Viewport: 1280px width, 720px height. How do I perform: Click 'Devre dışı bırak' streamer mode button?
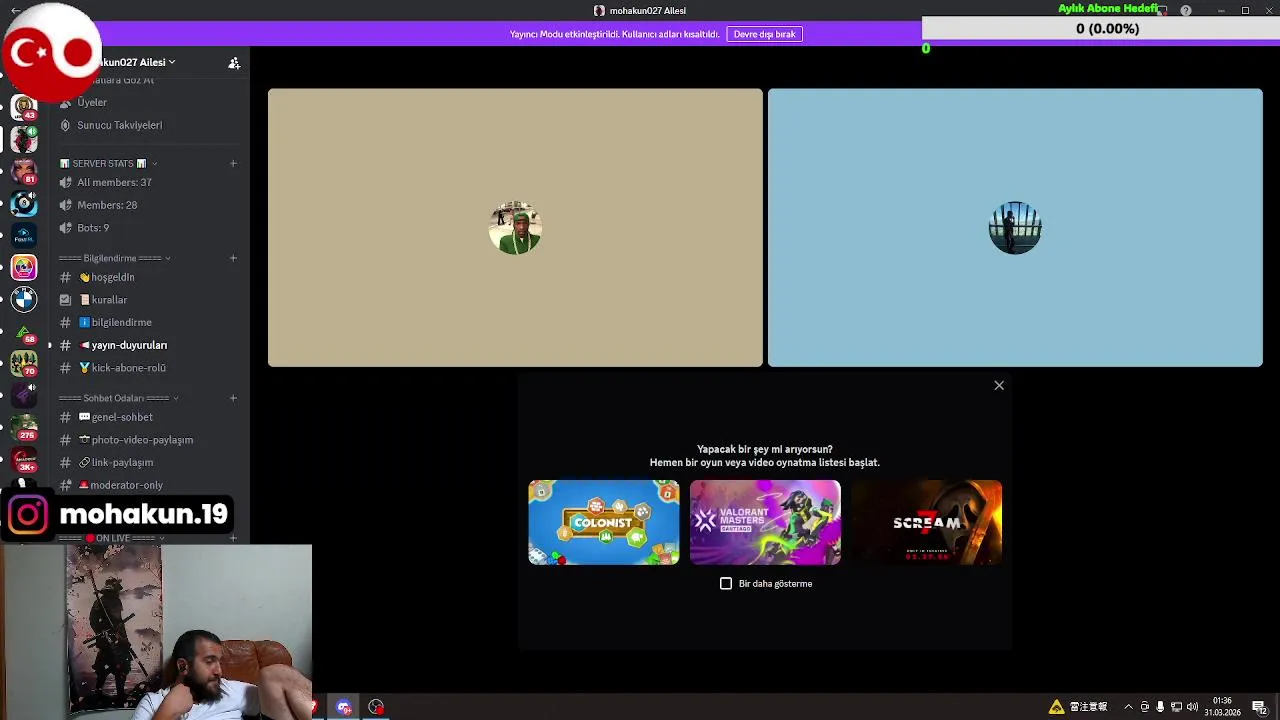coord(765,34)
